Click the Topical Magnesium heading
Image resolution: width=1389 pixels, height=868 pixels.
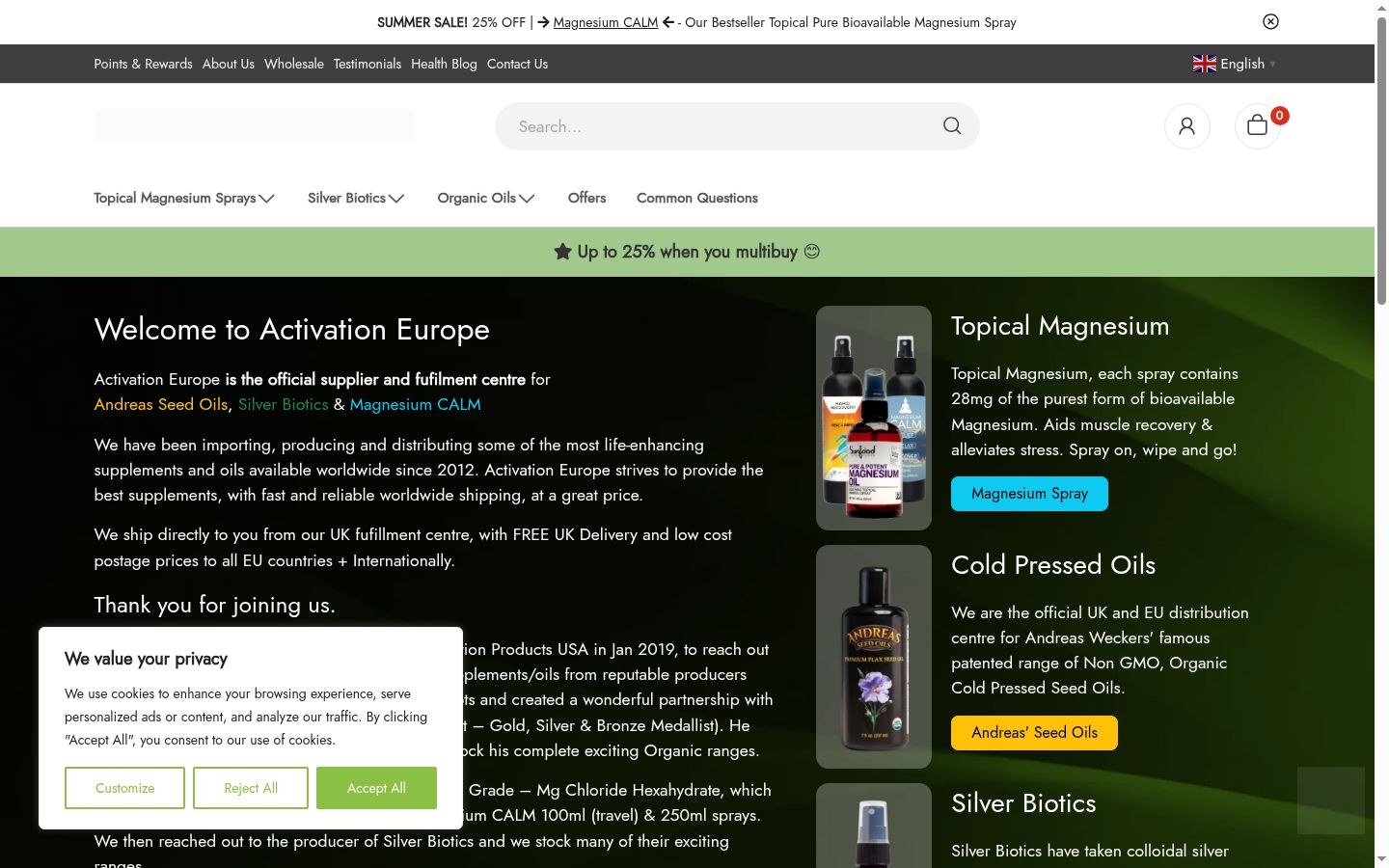click(1060, 326)
